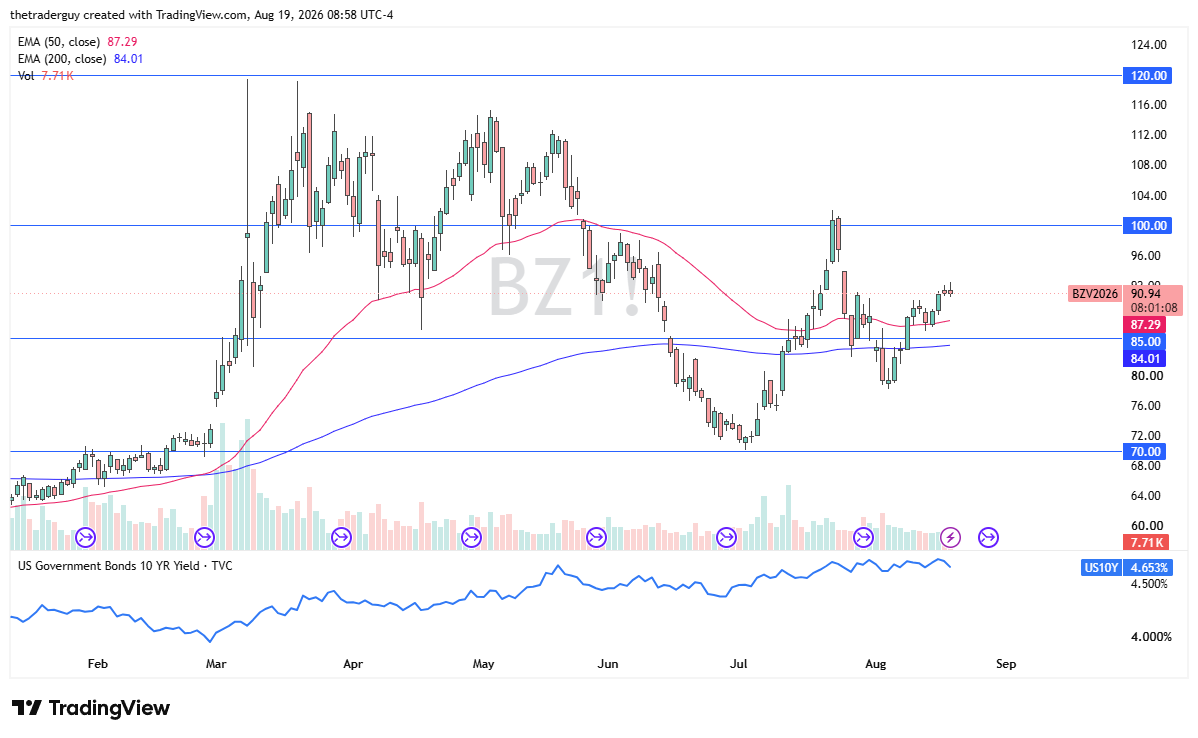Click the March contract rollover marker icon
This screenshot has height=738, width=1198.
(204, 538)
